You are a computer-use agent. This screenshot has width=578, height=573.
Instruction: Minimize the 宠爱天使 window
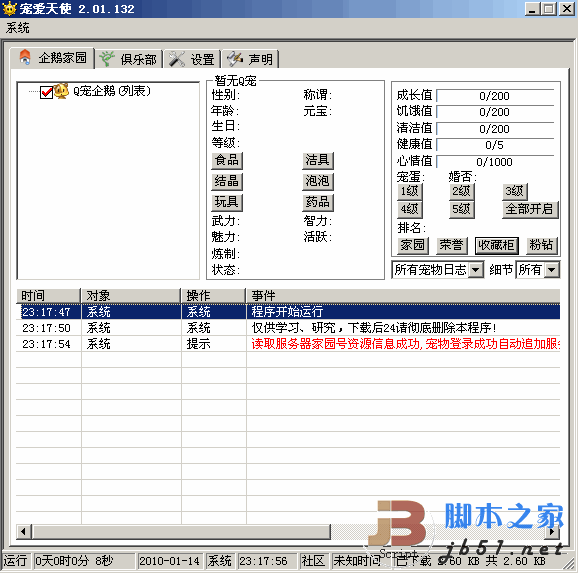[x=532, y=9]
